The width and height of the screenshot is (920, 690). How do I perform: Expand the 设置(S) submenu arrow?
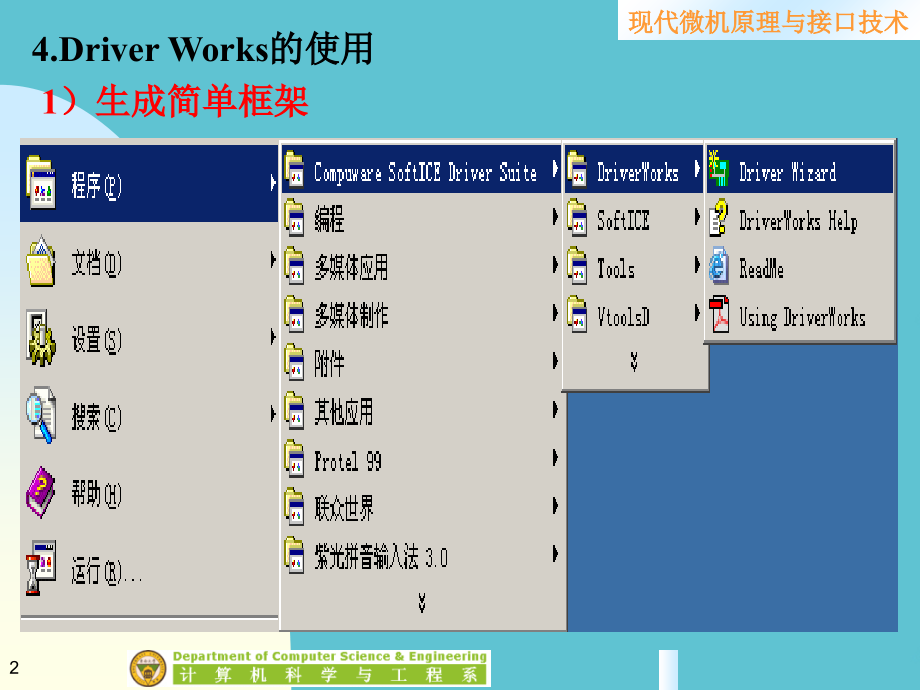point(273,337)
